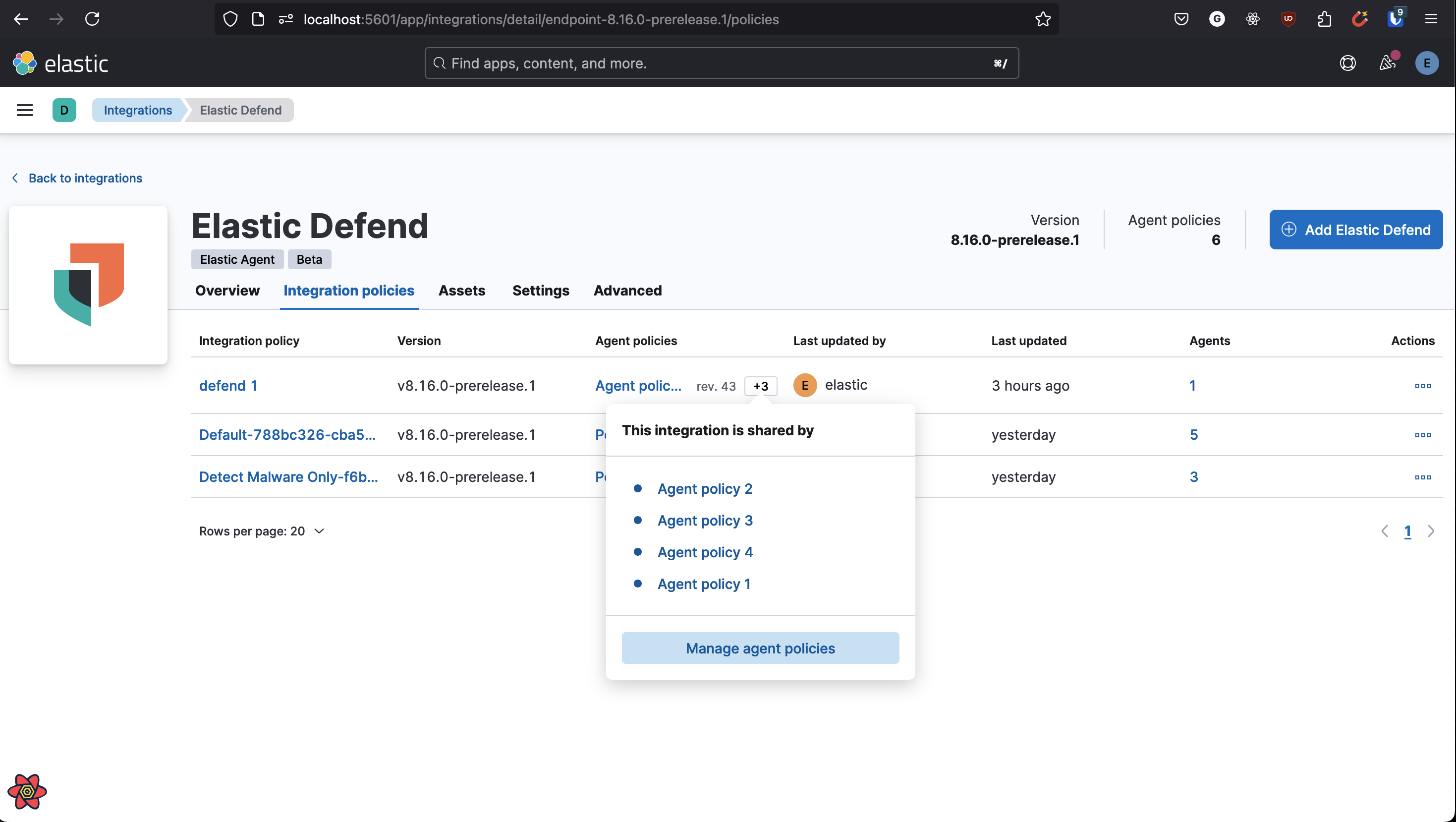Click the +3 agent policies badge

tap(761, 386)
